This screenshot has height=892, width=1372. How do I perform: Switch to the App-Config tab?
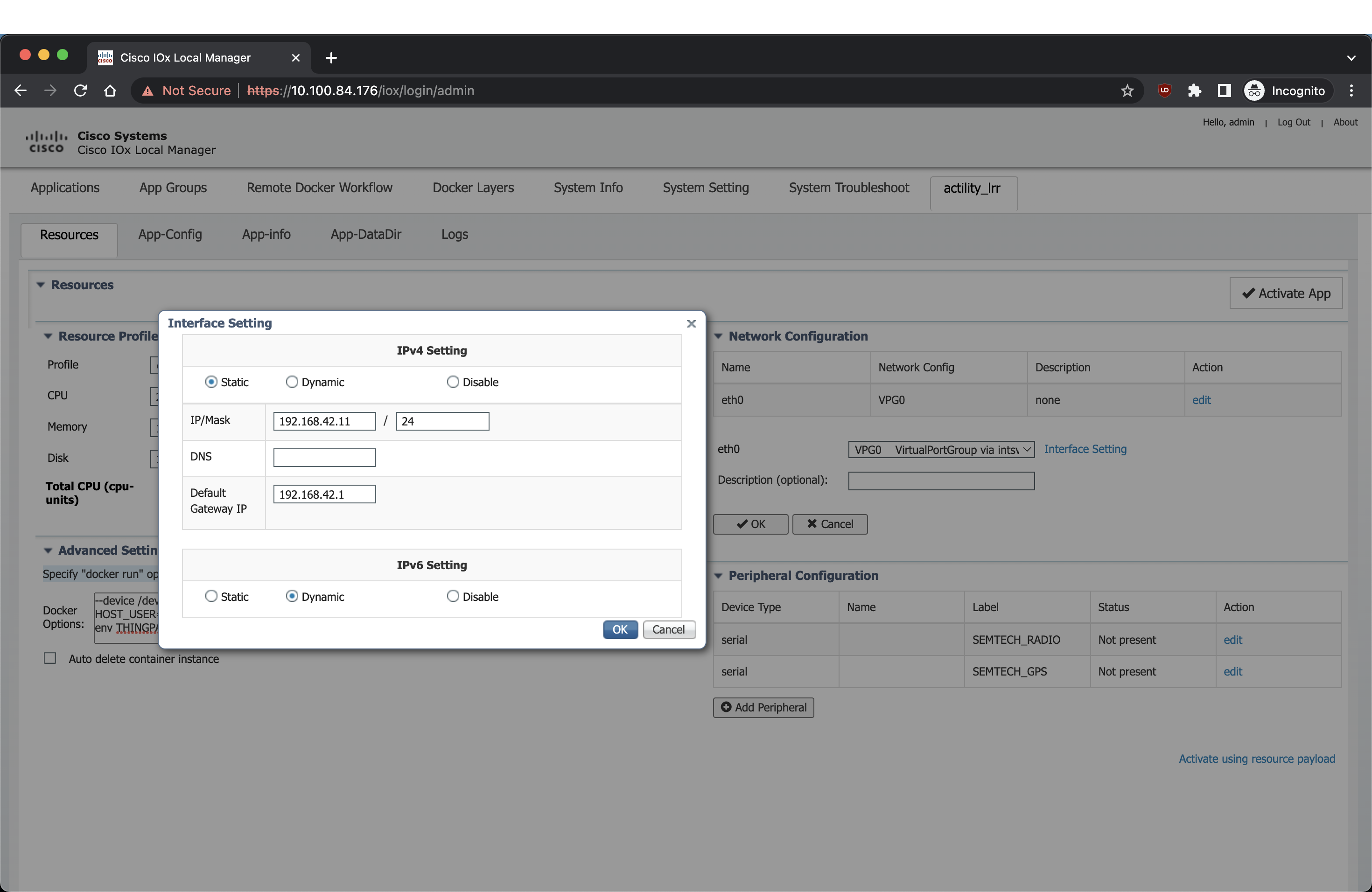pyautogui.click(x=170, y=235)
